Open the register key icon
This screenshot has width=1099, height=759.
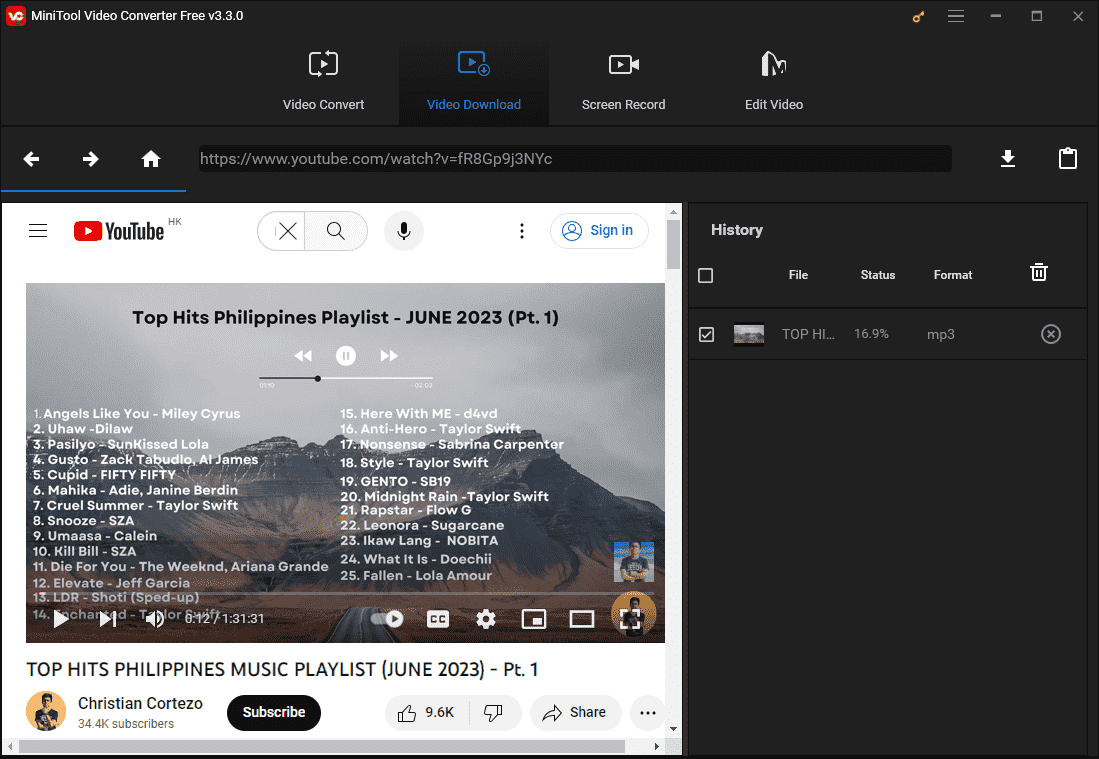(919, 16)
